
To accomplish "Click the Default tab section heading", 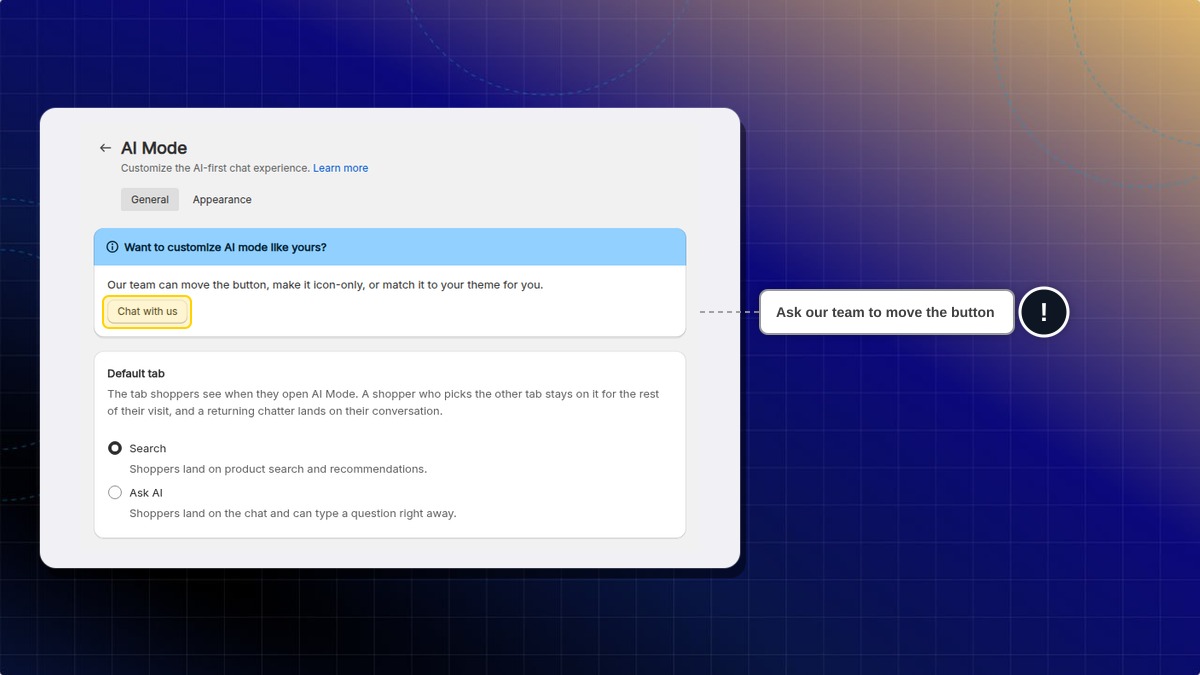I will [x=136, y=373].
